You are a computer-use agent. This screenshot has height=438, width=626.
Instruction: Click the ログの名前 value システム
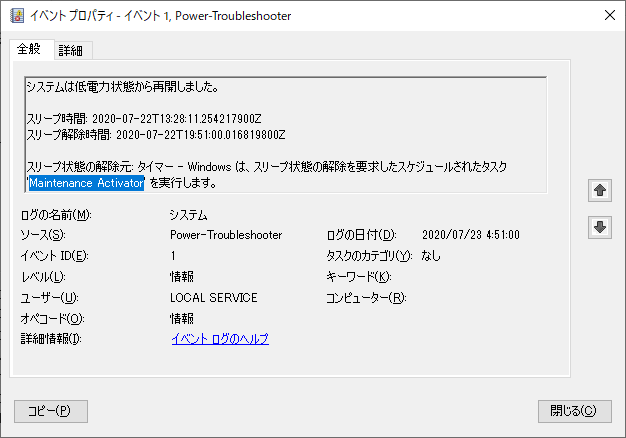(189, 214)
